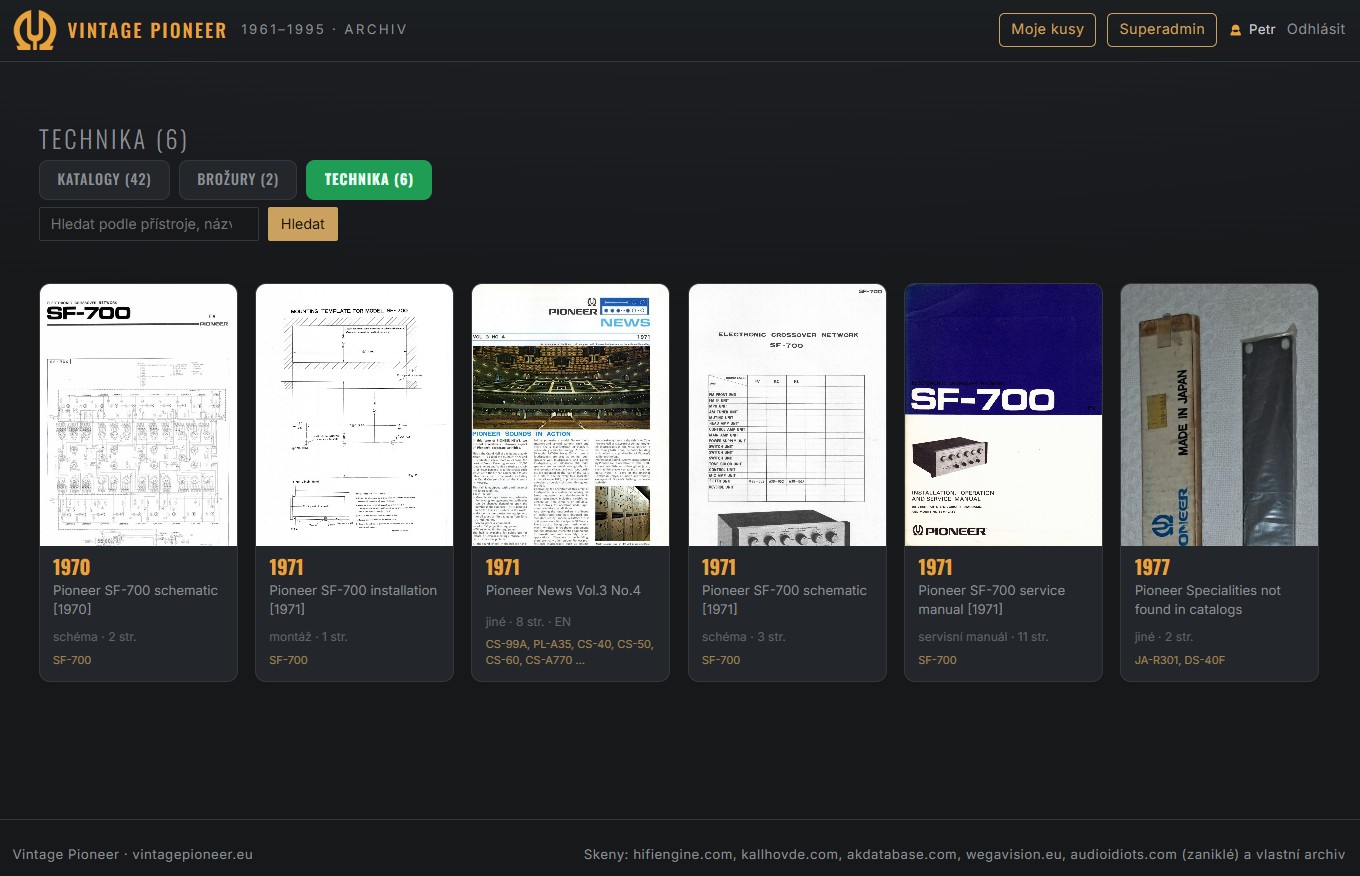Click the Petr username
The image size is (1360, 876).
tap(1262, 30)
